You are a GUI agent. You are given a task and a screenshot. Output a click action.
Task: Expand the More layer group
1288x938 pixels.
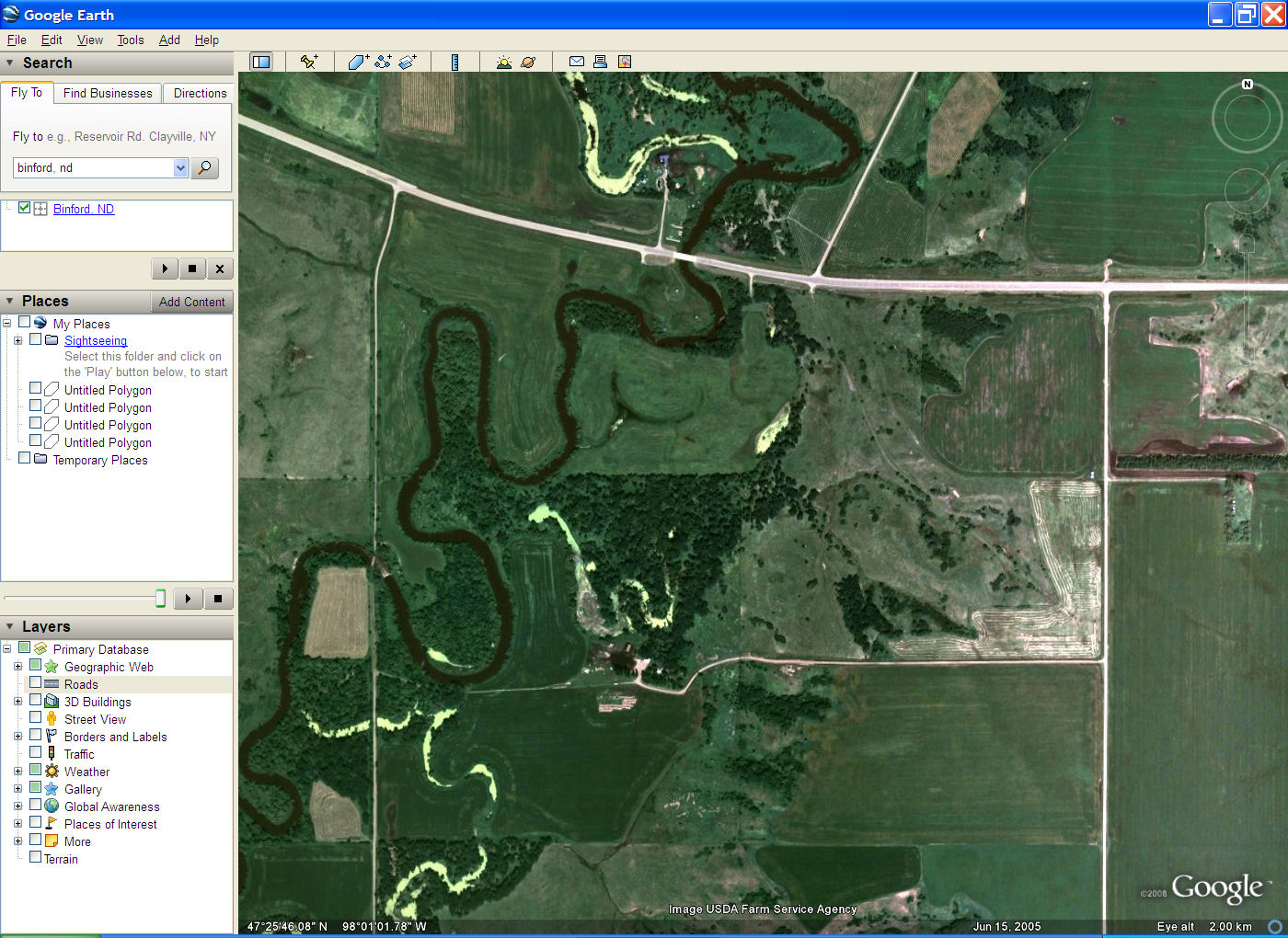[x=17, y=841]
